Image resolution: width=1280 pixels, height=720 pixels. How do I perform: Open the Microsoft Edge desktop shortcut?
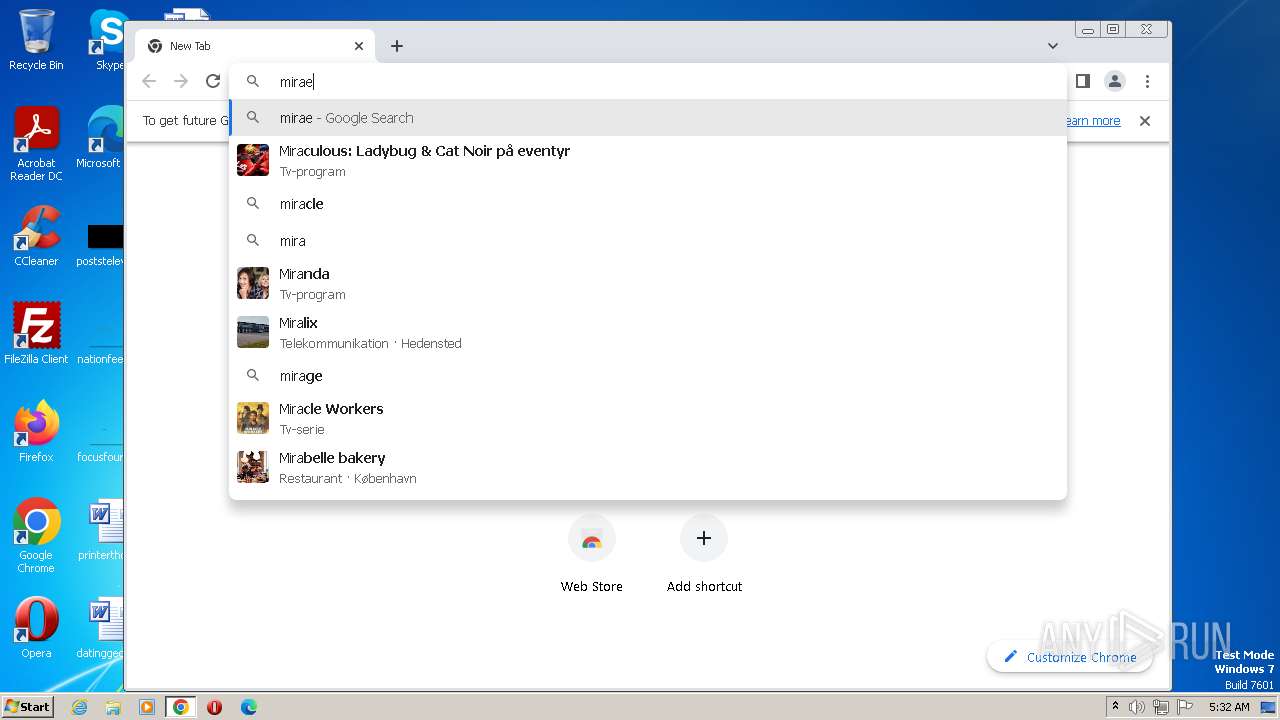point(101,138)
